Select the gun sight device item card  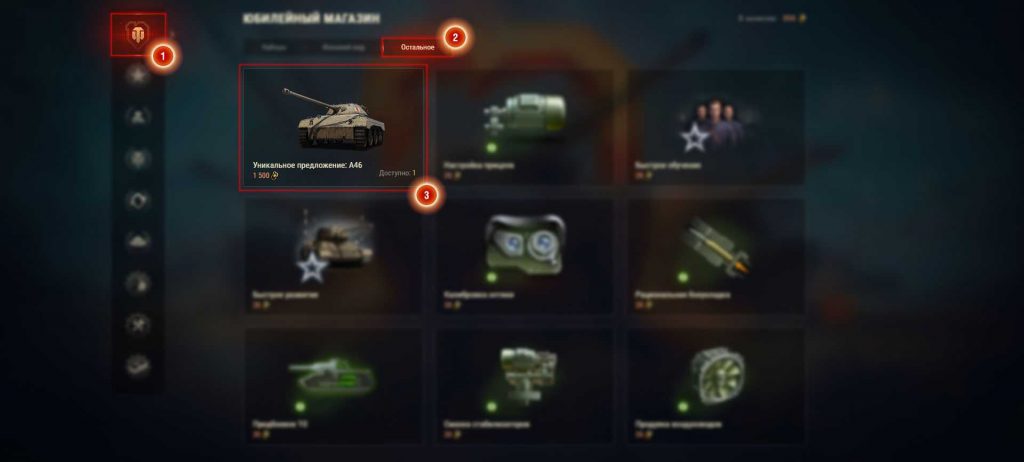525,127
